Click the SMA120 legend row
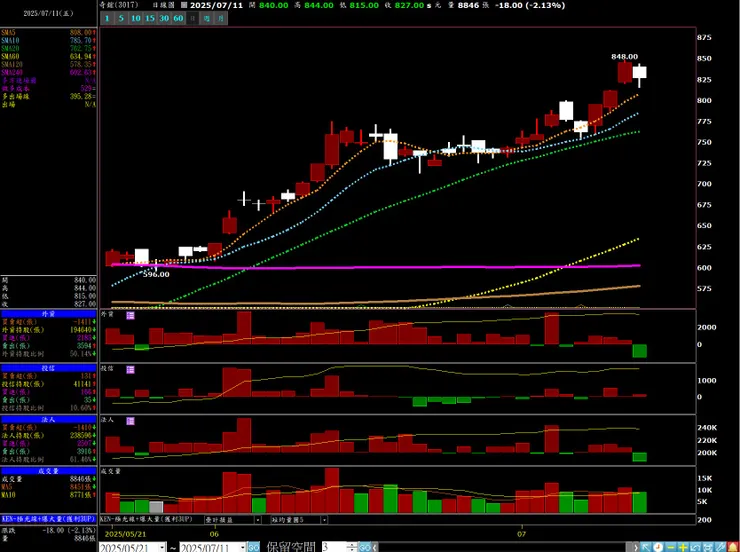Image resolution: width=740 pixels, height=552 pixels. pos(49,65)
